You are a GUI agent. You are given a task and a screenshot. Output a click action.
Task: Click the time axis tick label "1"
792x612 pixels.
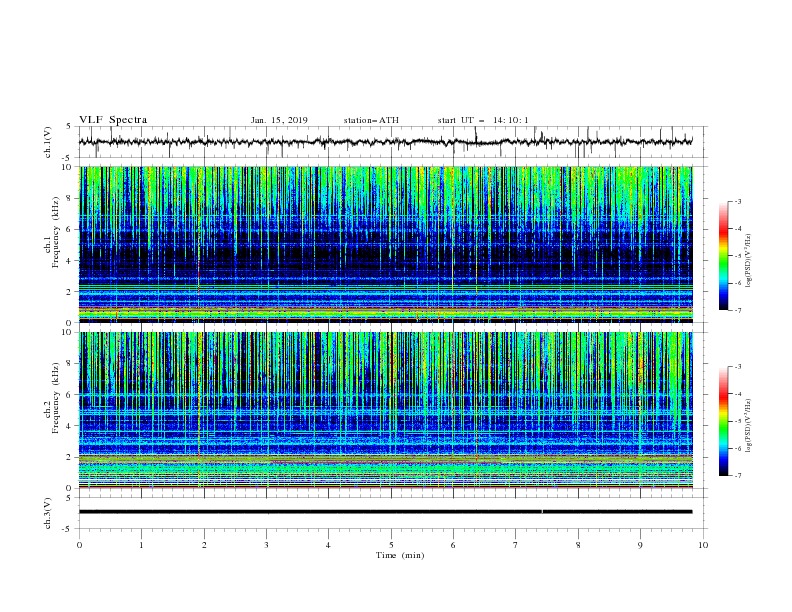point(141,545)
